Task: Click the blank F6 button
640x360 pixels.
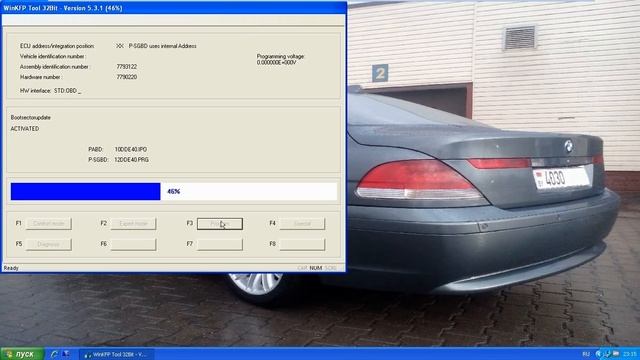Action: (x=133, y=244)
